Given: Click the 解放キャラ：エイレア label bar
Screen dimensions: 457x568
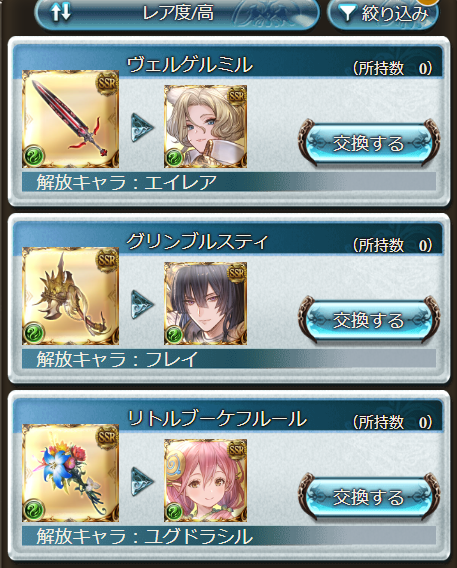Looking at the screenshot, I should [x=229, y=182].
